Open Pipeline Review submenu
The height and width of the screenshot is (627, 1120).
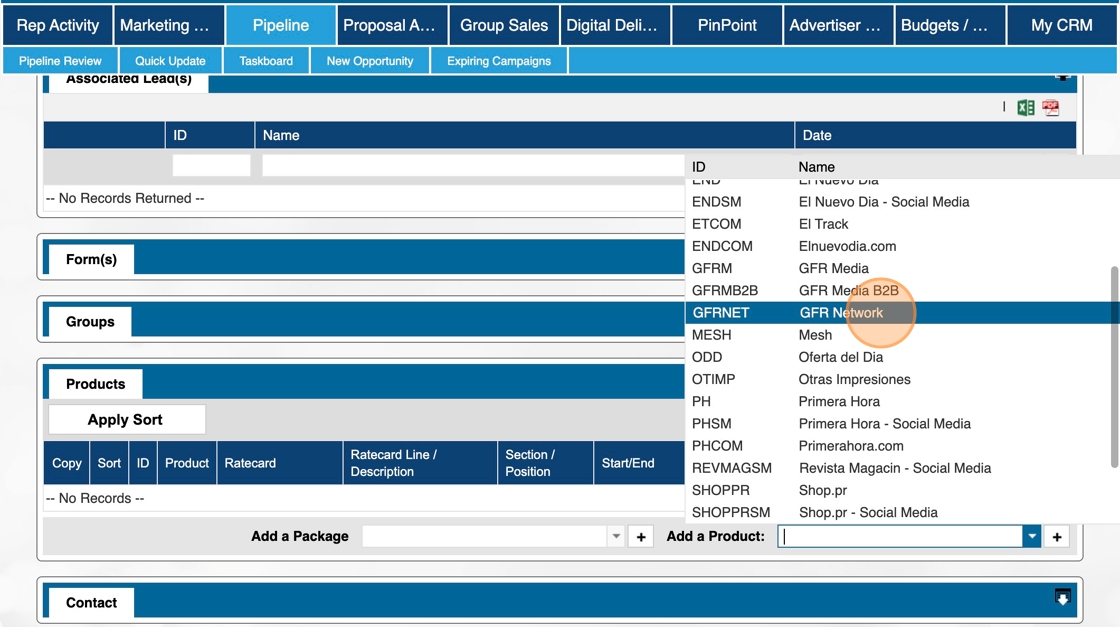click(x=60, y=61)
